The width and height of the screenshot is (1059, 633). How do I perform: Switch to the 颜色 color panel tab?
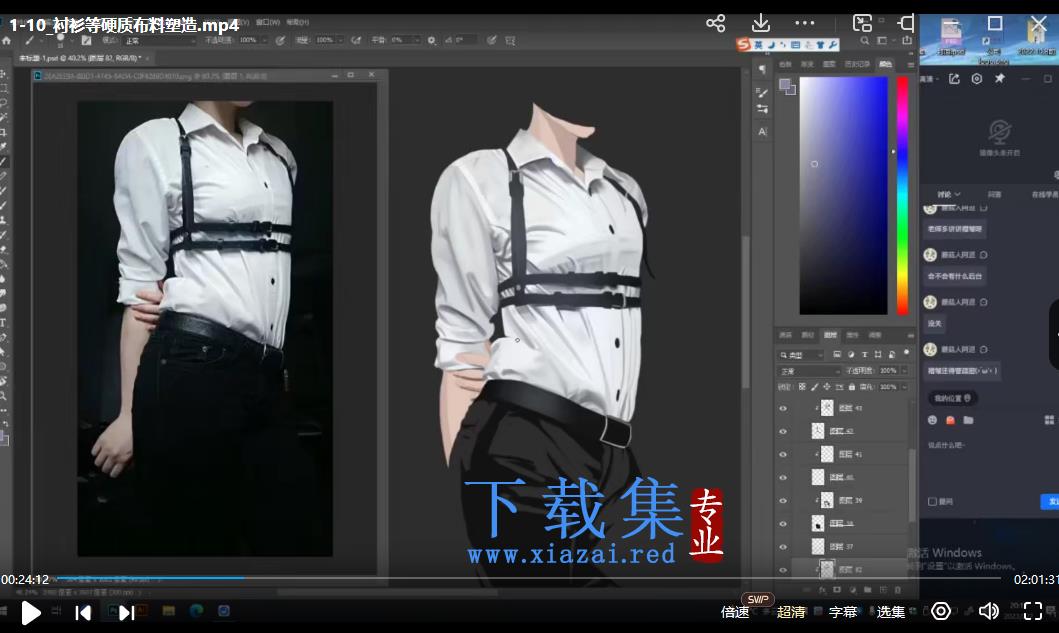pyautogui.click(x=885, y=64)
